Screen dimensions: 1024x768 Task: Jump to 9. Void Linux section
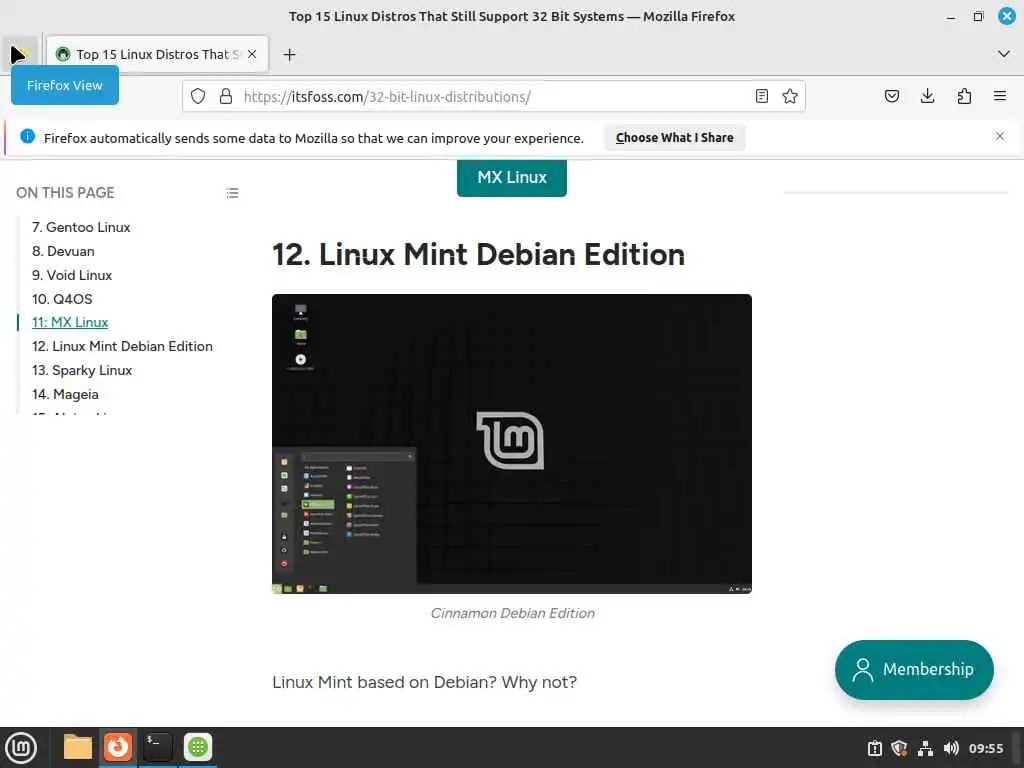click(72, 276)
